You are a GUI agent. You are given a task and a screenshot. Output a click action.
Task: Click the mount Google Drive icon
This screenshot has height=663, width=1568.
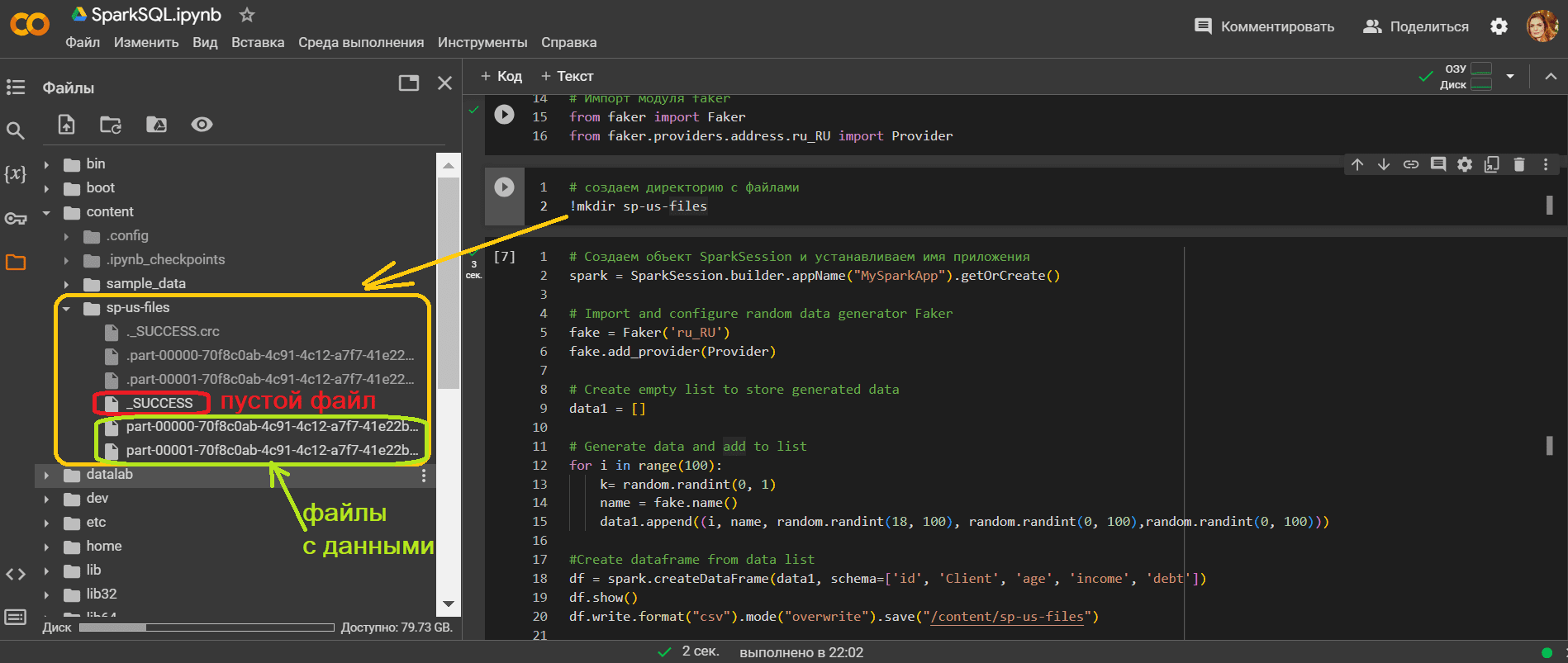[x=156, y=125]
